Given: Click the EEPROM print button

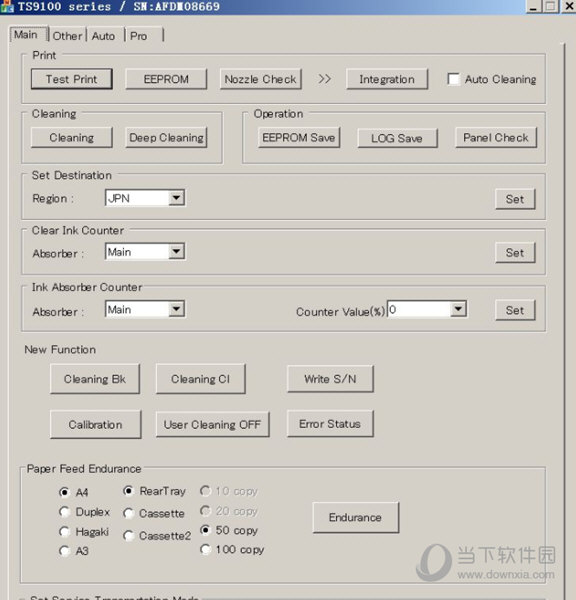Looking at the screenshot, I should (x=166, y=79).
